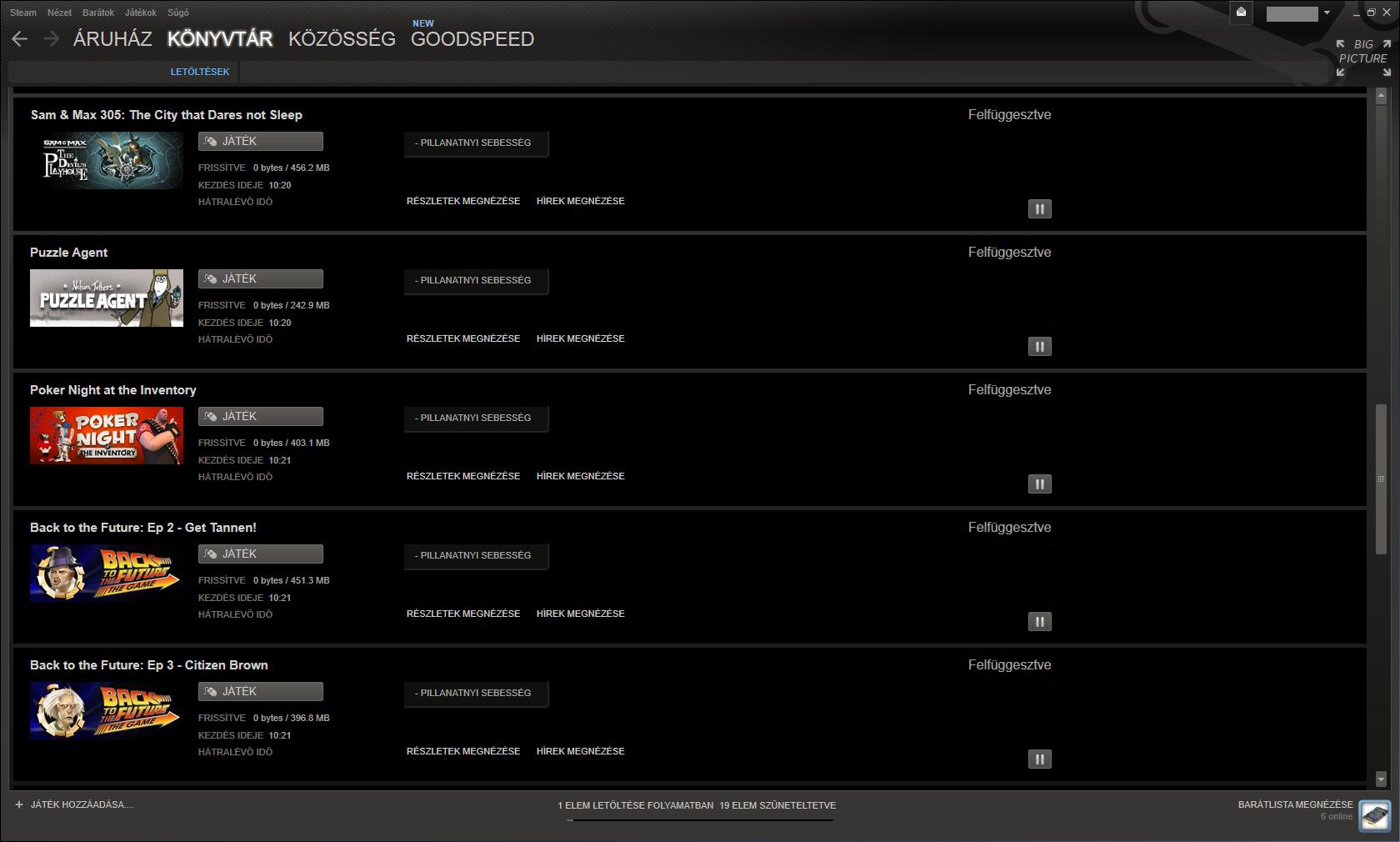View news for Sam & Max 305

581,201
